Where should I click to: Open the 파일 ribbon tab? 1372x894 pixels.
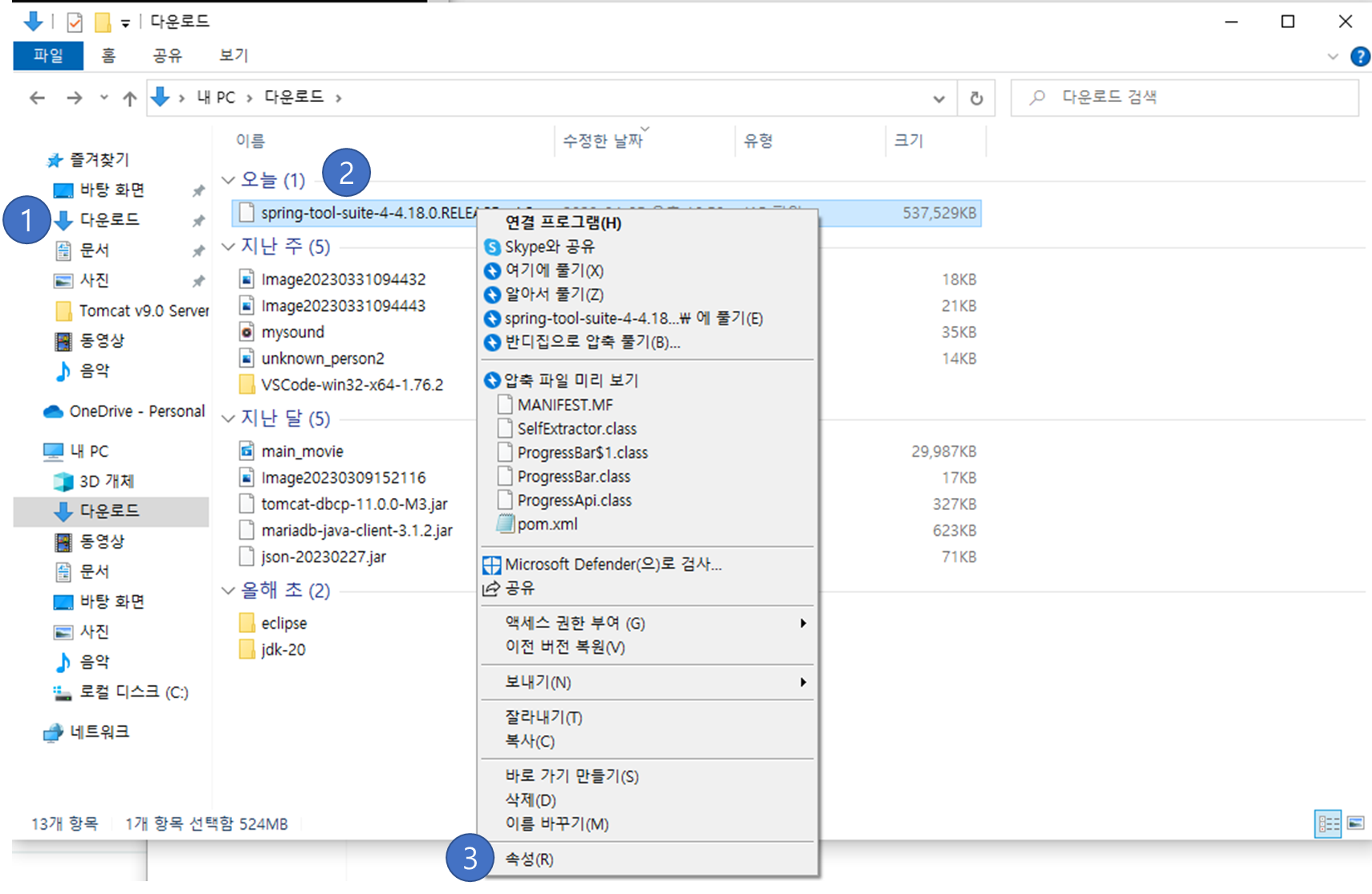click(x=48, y=55)
